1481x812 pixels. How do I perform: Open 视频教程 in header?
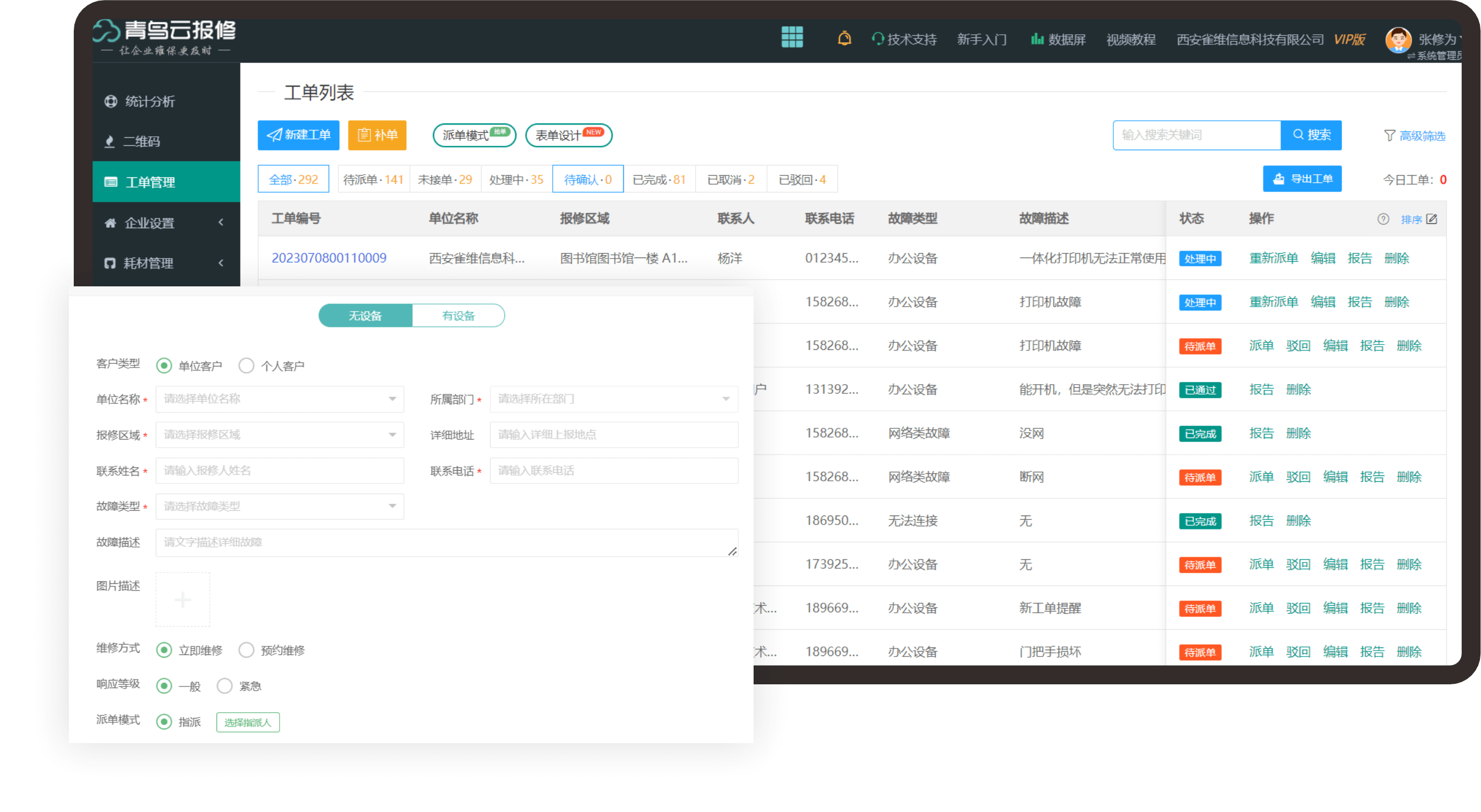[x=1131, y=39]
